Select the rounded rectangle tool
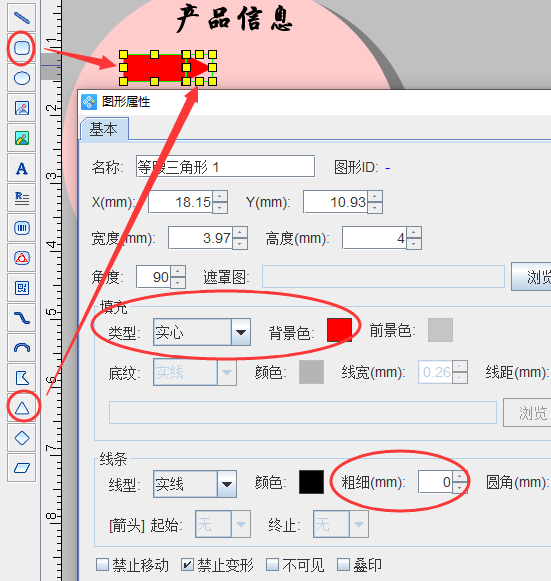551x581 pixels. pos(21,48)
